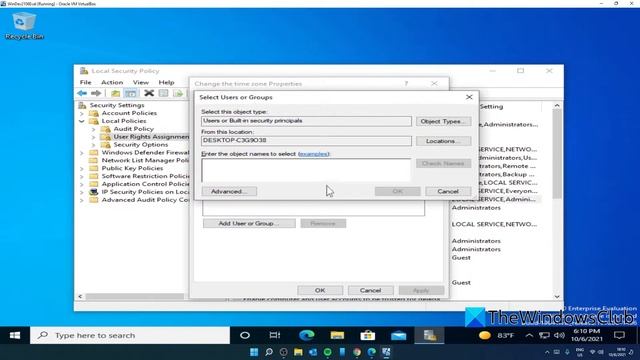Image resolution: width=640 pixels, height=360 pixels.
Task: Click the Add User or Group button
Action: click(249, 223)
